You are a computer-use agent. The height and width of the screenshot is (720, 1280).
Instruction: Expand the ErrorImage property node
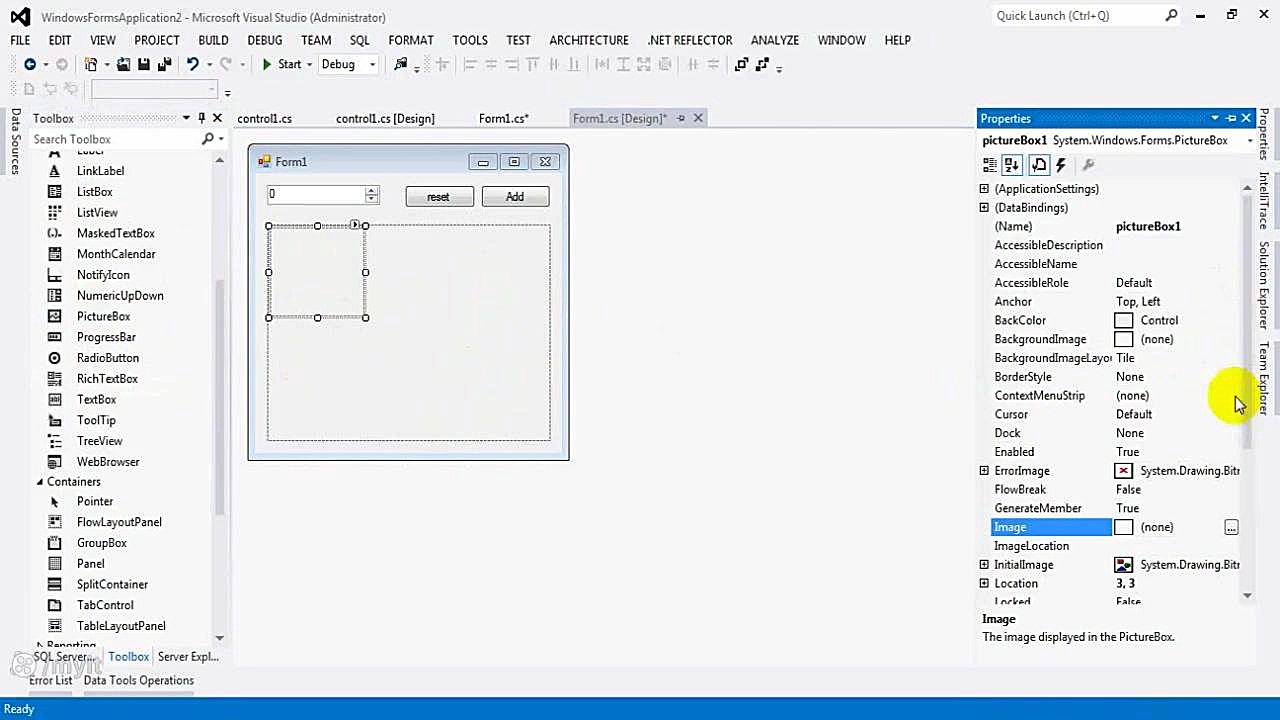(984, 471)
